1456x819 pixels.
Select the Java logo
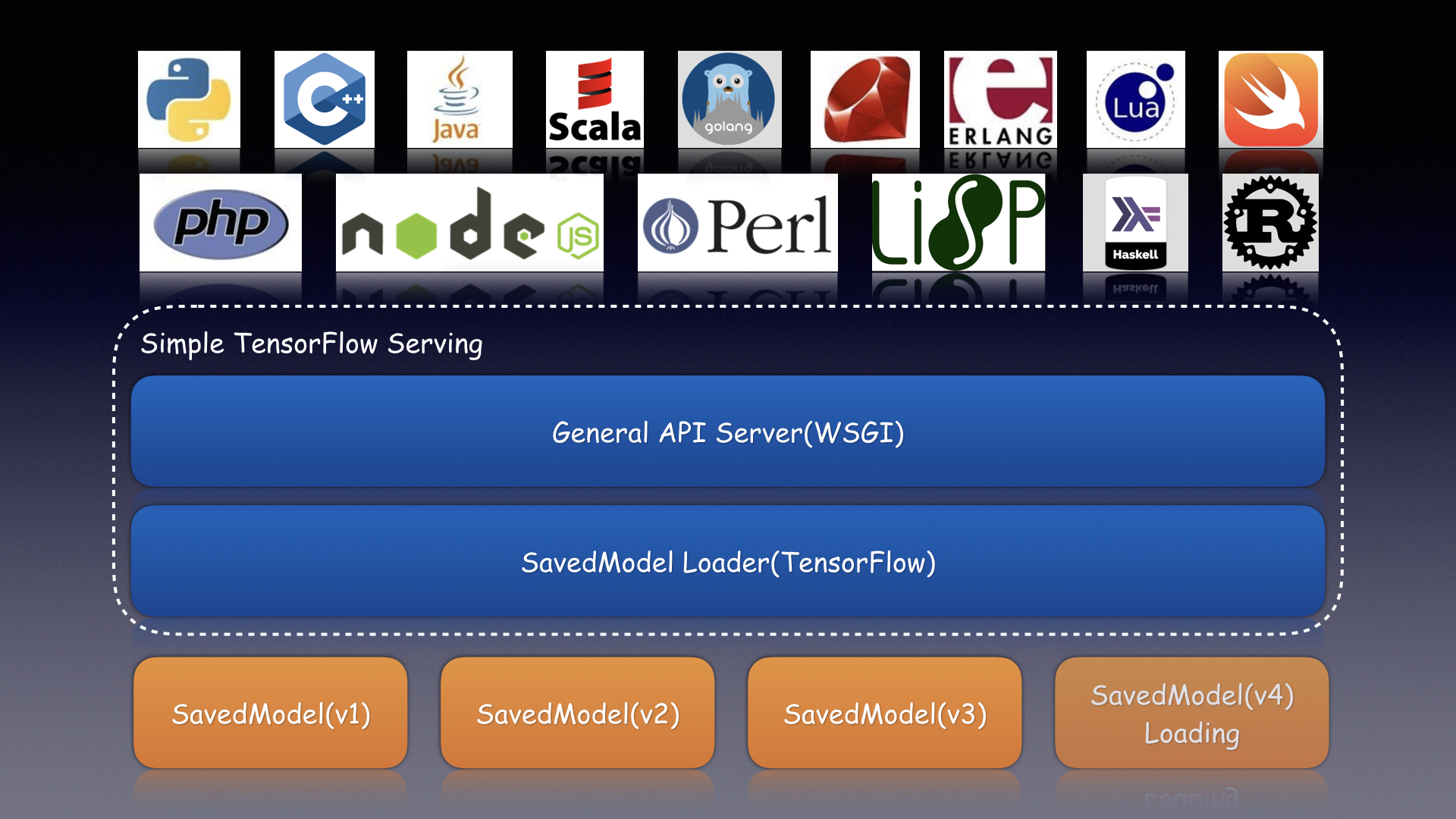[459, 99]
